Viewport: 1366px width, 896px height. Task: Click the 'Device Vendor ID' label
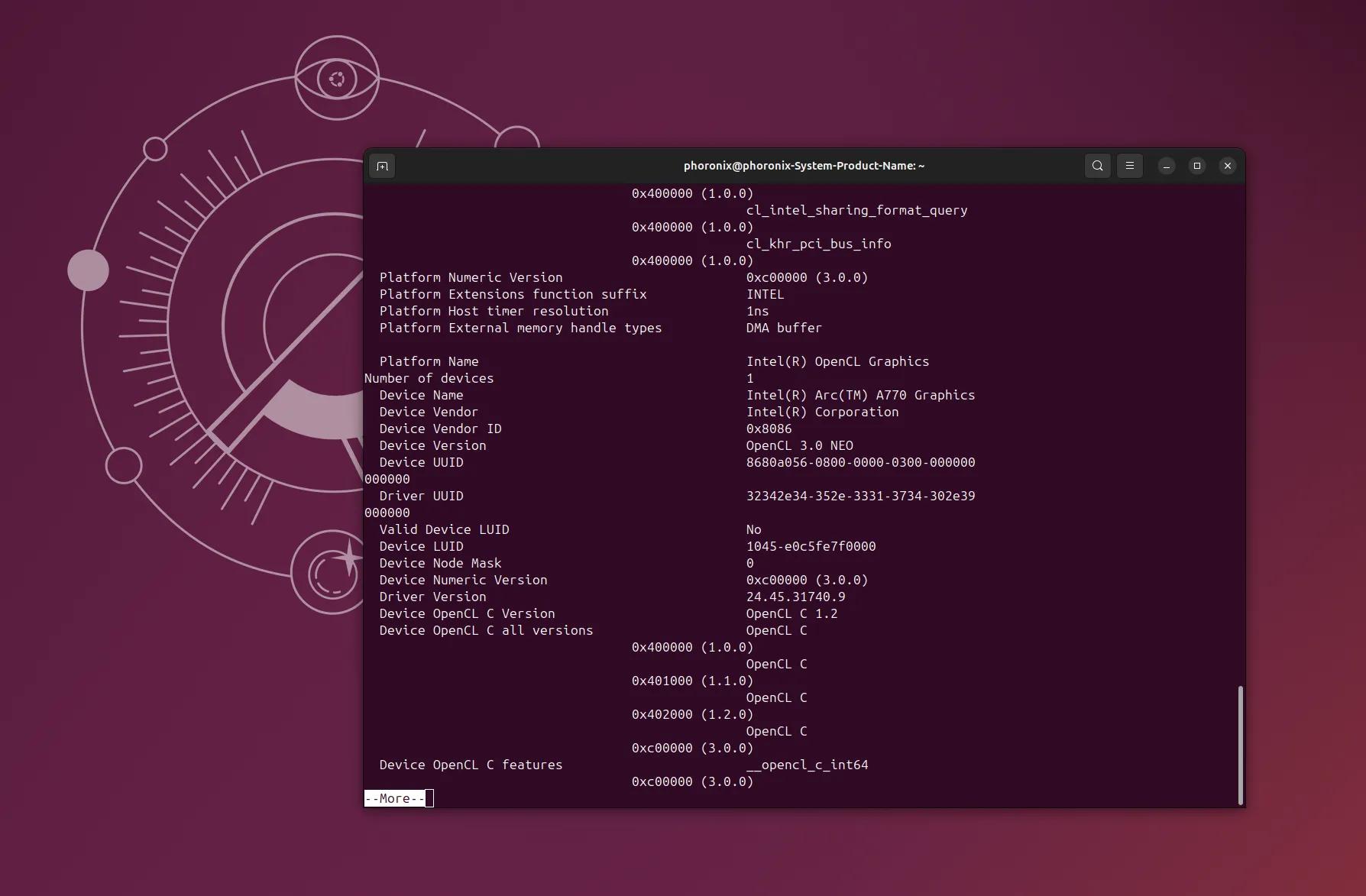(440, 429)
